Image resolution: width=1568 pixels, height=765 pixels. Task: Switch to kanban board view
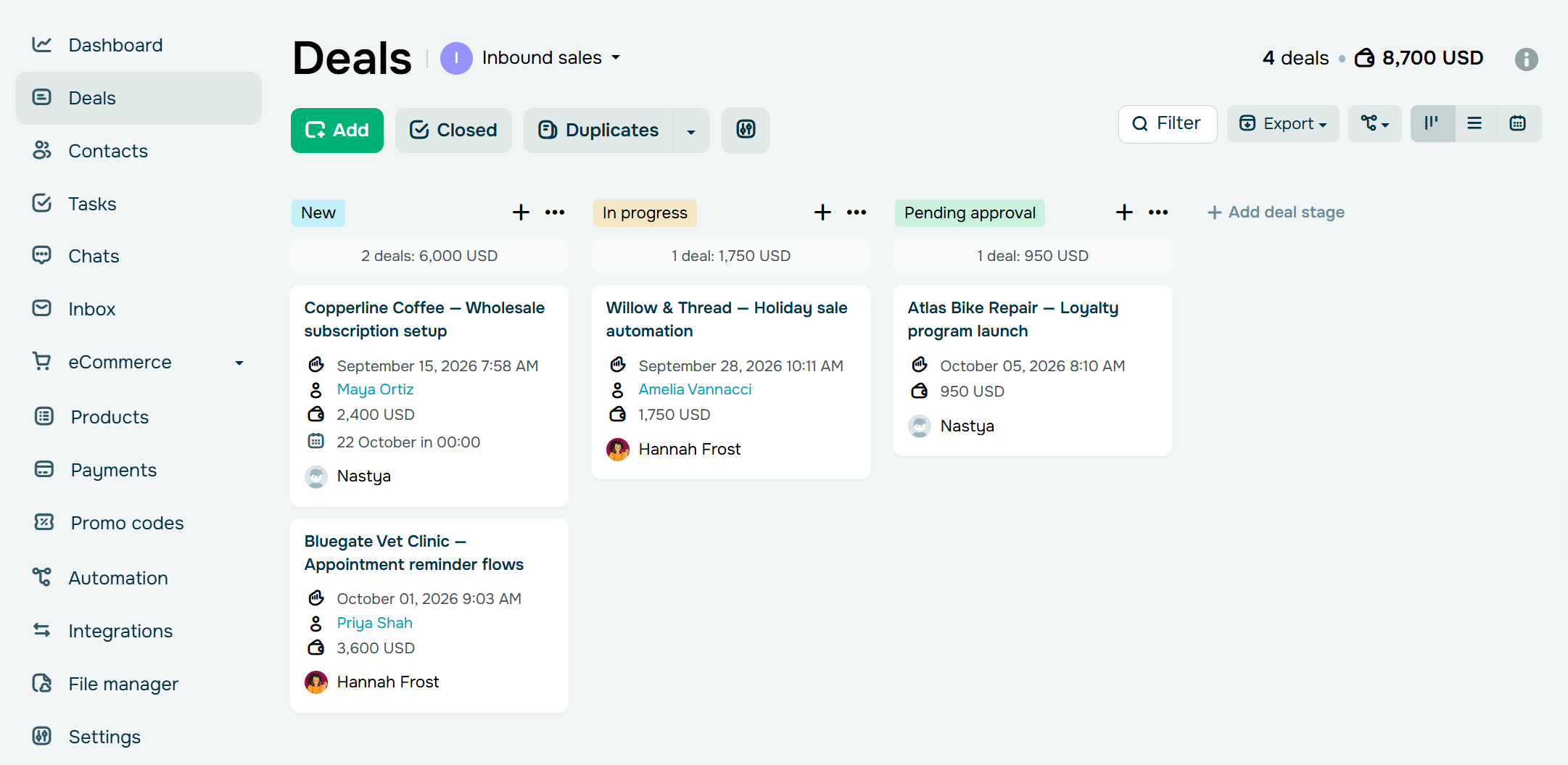[1432, 123]
